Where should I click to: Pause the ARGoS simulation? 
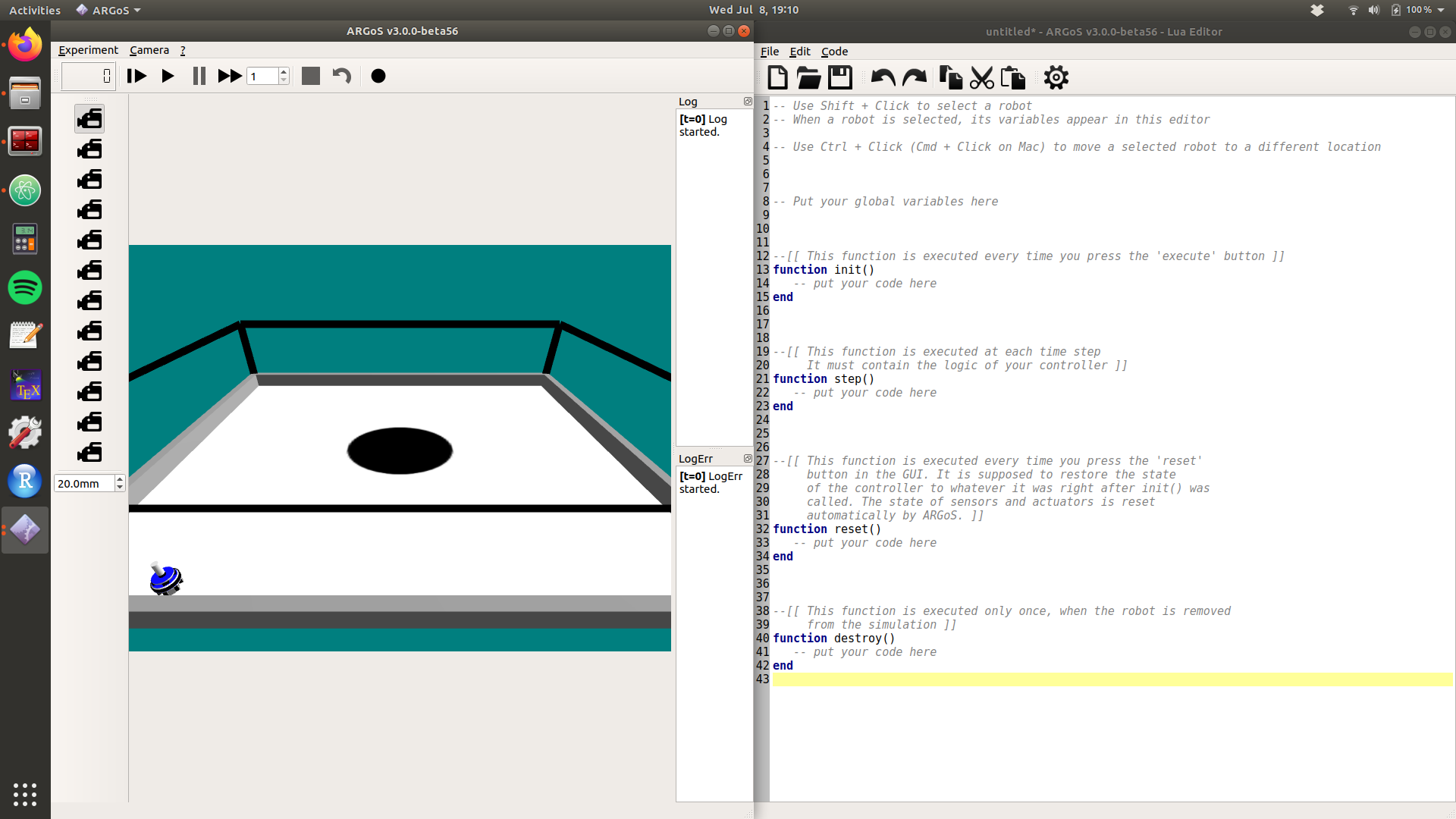click(199, 76)
